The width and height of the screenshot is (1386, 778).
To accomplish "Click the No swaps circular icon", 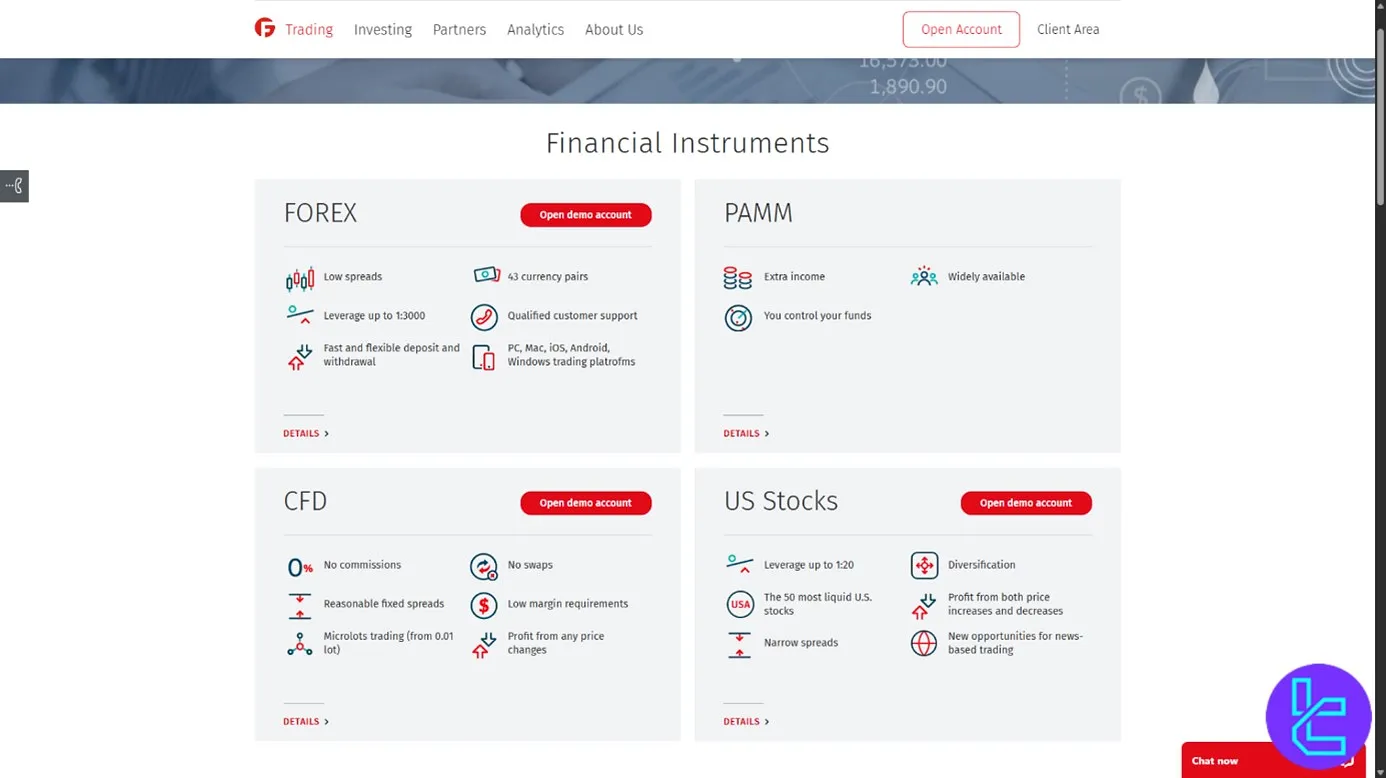I will pos(484,567).
